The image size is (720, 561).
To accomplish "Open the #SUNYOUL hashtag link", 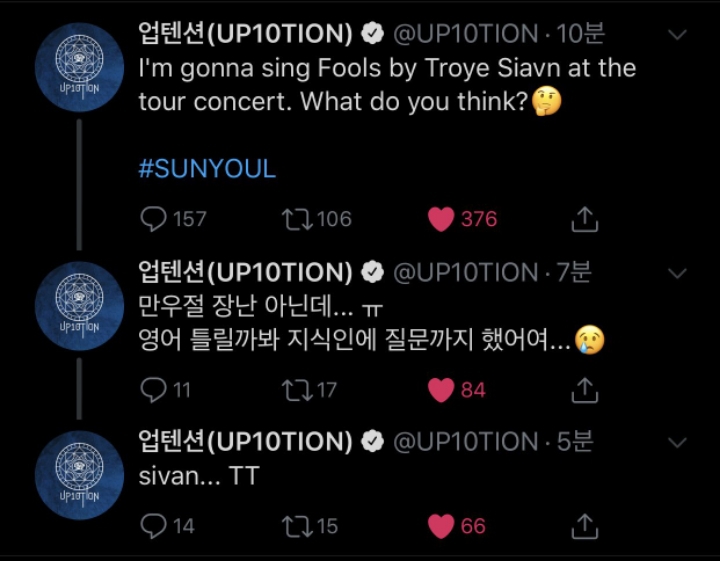I will pyautogui.click(x=207, y=168).
